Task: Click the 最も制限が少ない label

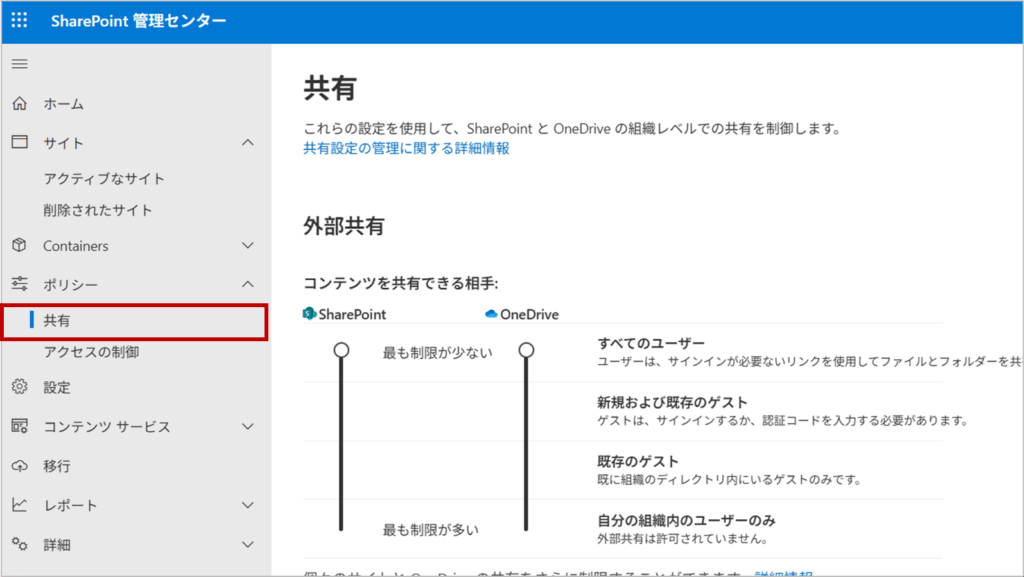Action: point(438,352)
